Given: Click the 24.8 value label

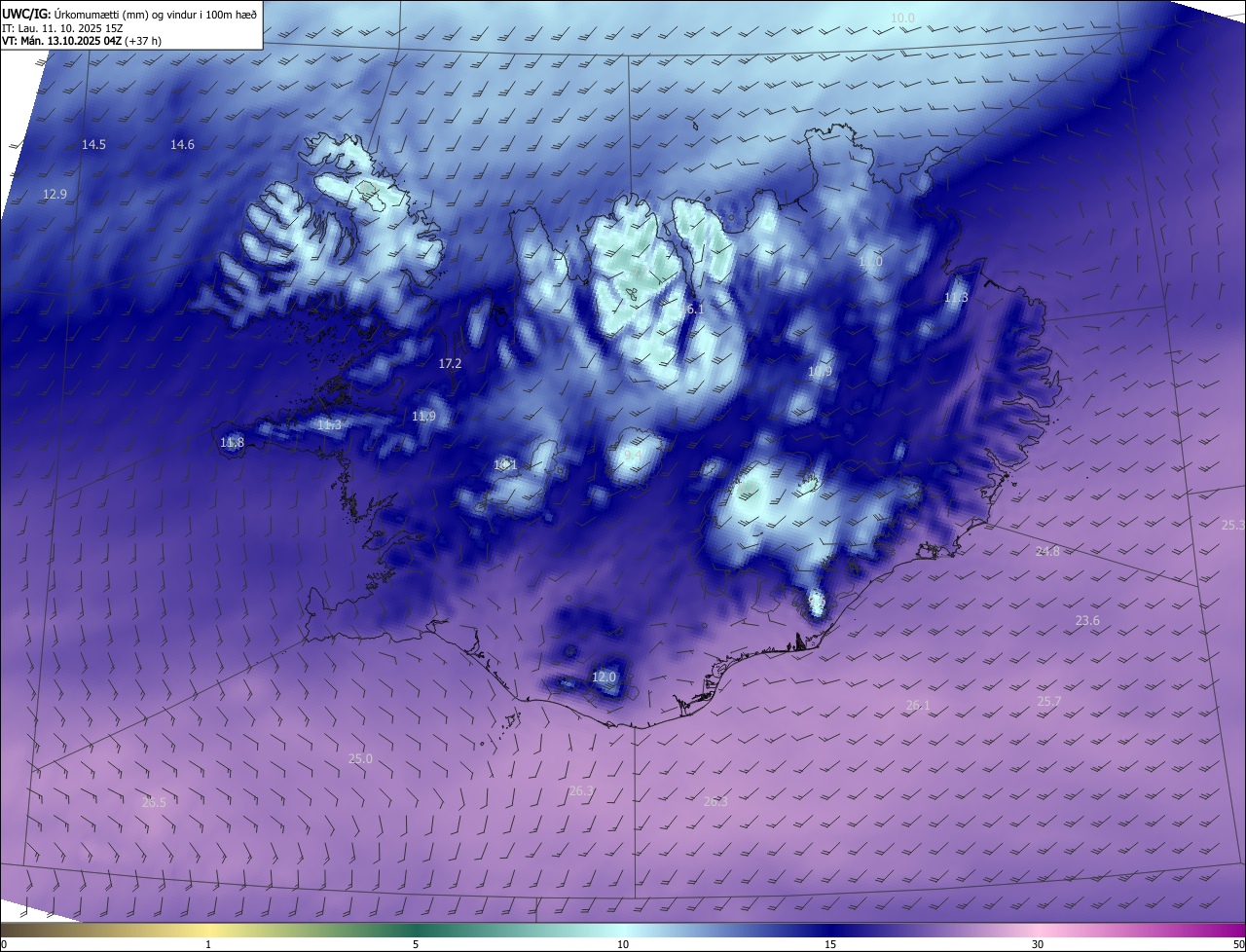Looking at the screenshot, I should (1047, 551).
